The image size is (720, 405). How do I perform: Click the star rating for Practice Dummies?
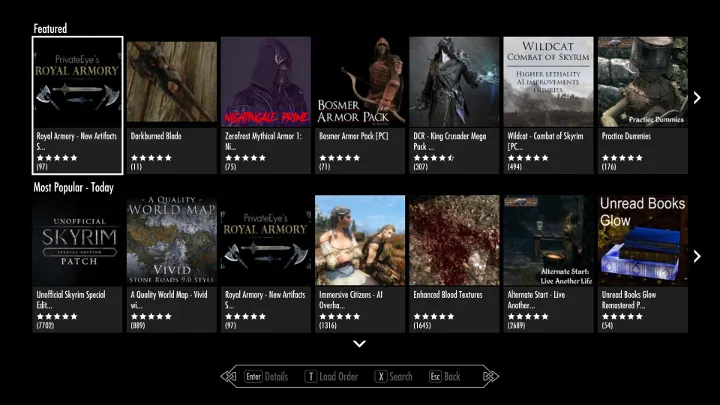(622, 158)
